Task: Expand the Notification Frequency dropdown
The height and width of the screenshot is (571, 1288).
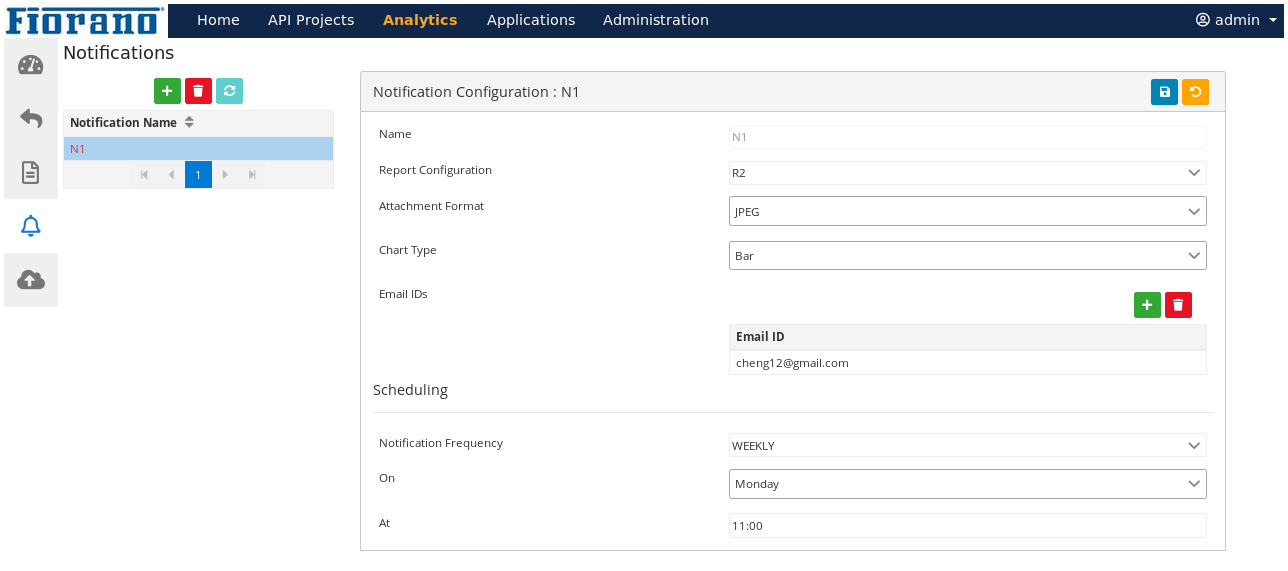Action: point(967,445)
